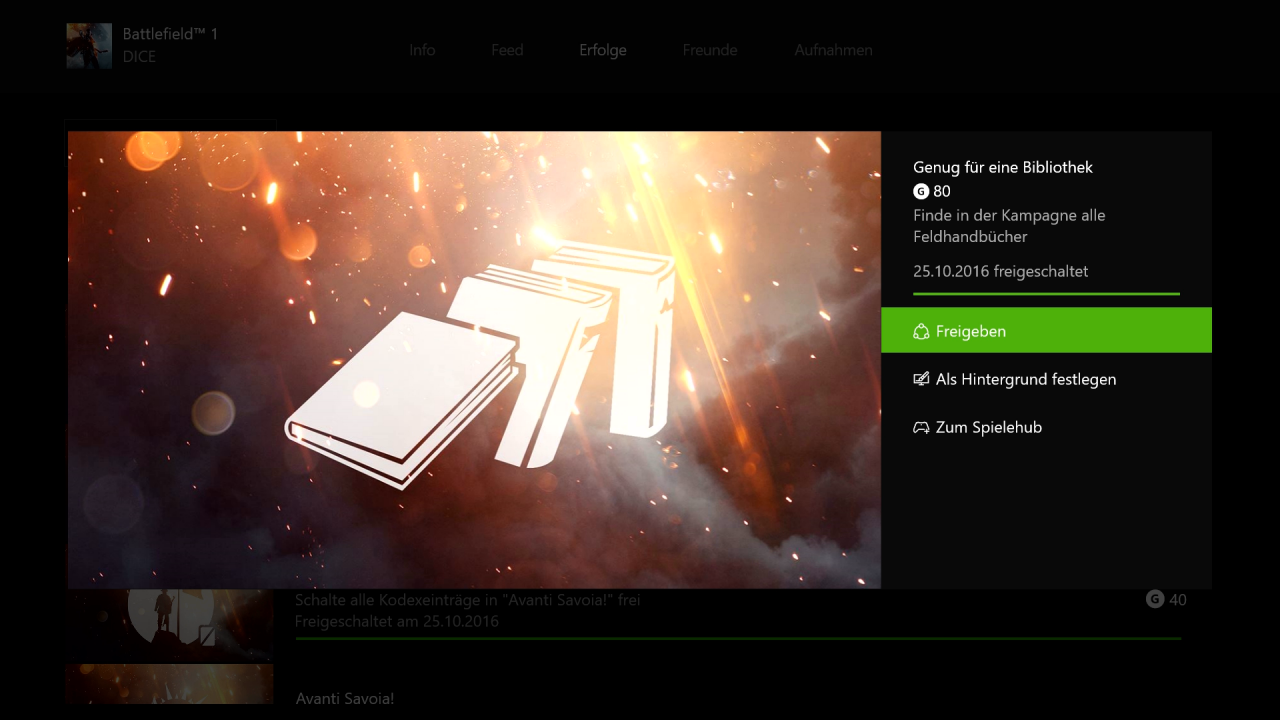Click the green achievement progress bar

[1046, 294]
